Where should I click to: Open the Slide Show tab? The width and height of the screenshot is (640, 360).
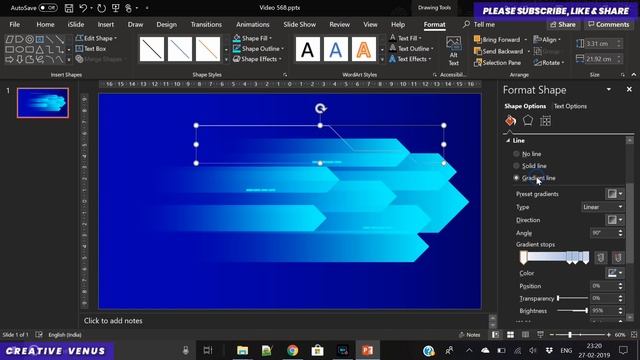pyautogui.click(x=300, y=24)
